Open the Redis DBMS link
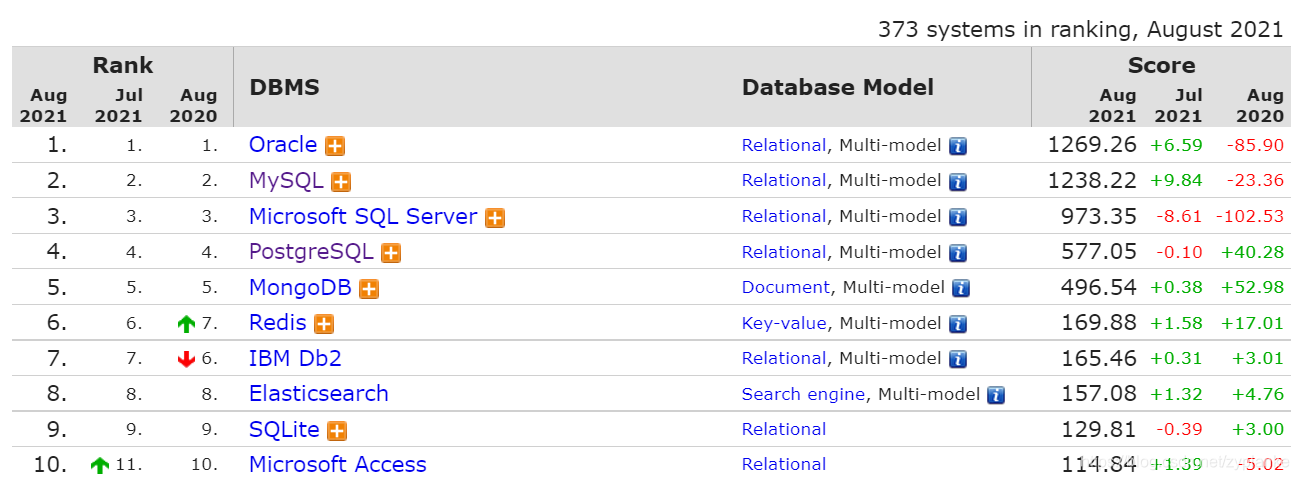Image resolution: width=1299 pixels, height=480 pixels. tap(277, 322)
